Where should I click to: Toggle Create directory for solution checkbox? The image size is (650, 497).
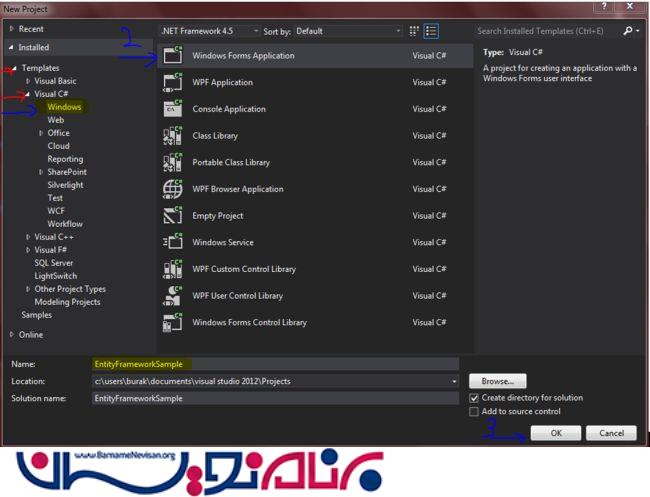coord(474,398)
